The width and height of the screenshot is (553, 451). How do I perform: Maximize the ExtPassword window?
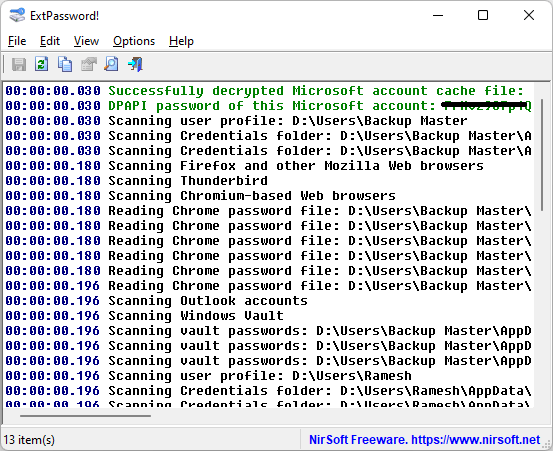(483, 16)
